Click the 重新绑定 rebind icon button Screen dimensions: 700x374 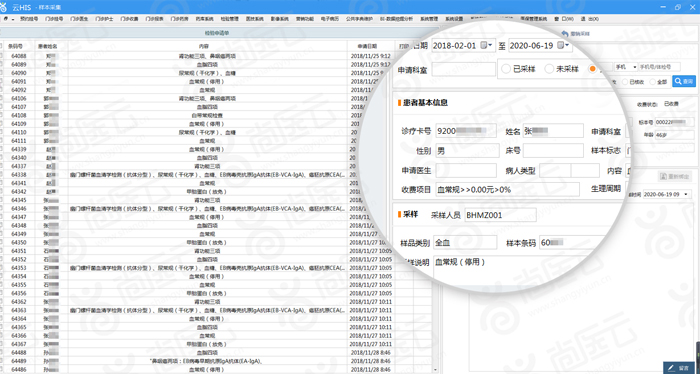click(663, 176)
